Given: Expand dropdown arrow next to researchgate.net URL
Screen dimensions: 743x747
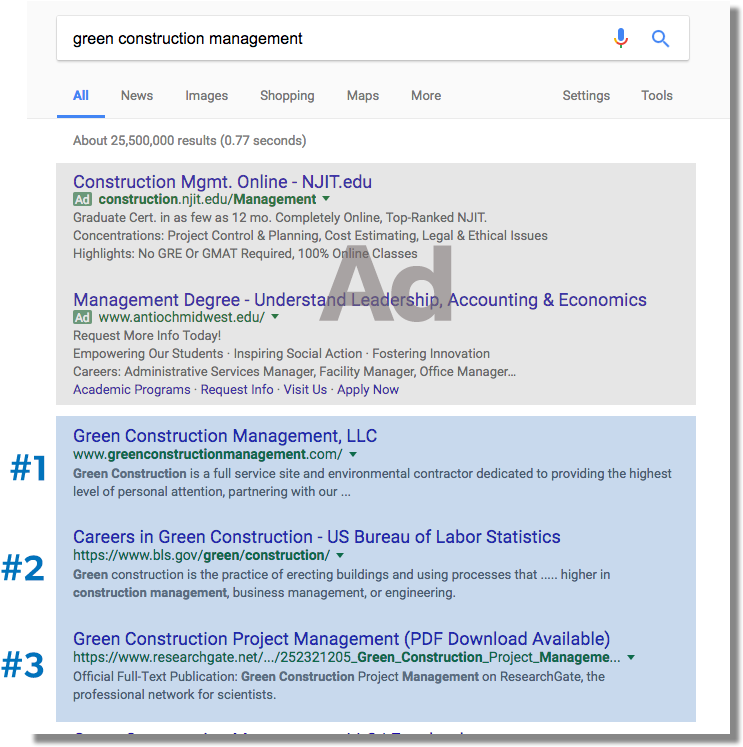Looking at the screenshot, I should tap(631, 657).
